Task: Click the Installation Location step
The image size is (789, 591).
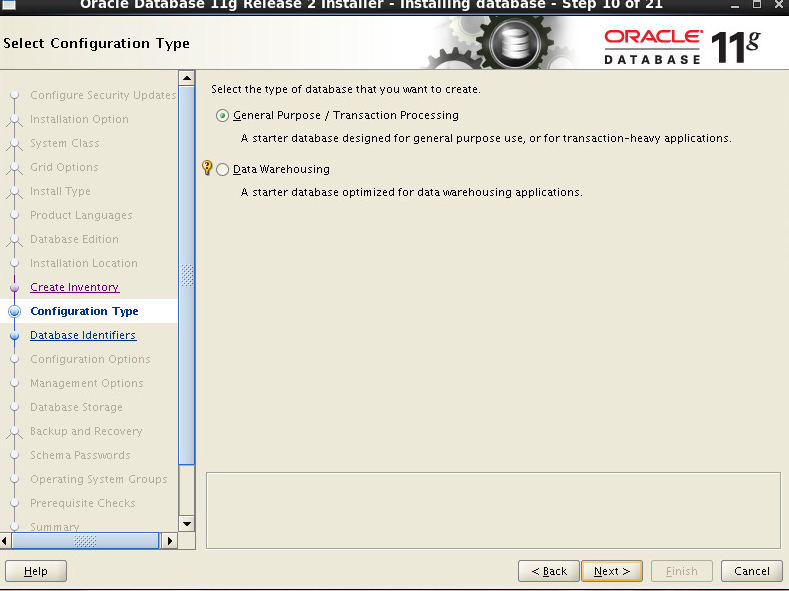Action: 84,263
